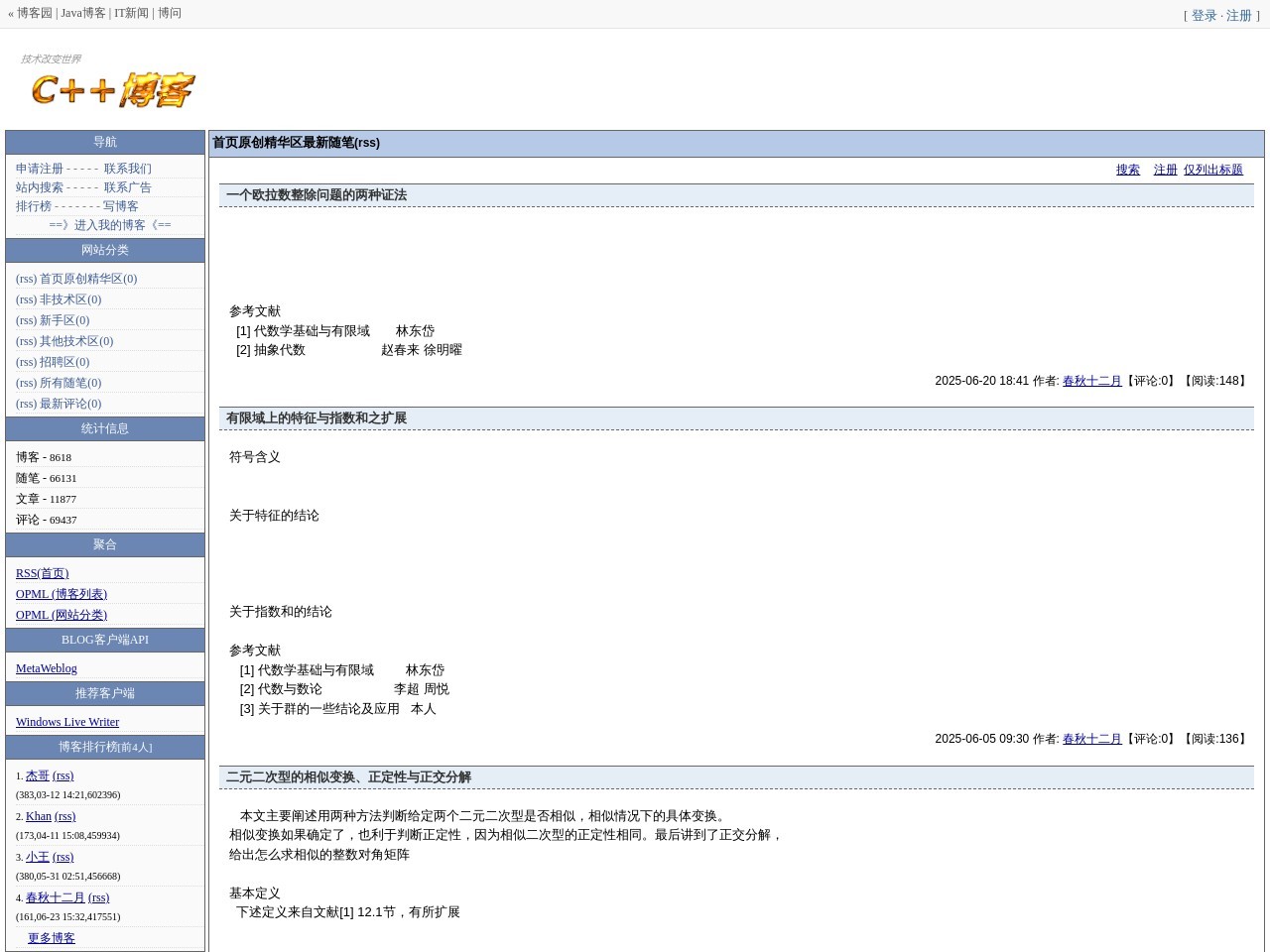Open the RSS feed for 新手区
The image size is (1270, 952).
25,320
